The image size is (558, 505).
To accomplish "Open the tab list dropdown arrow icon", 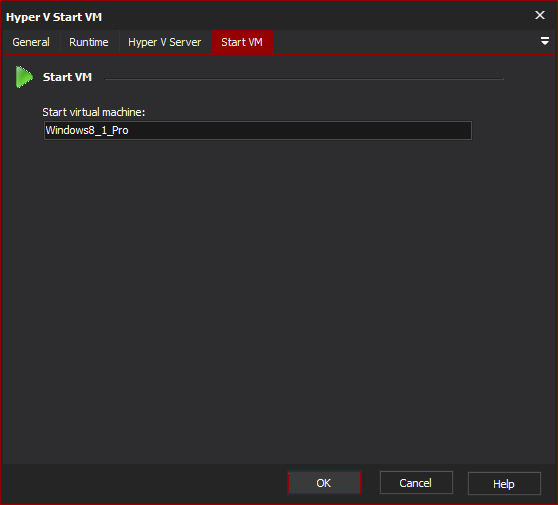I will tap(544, 41).
